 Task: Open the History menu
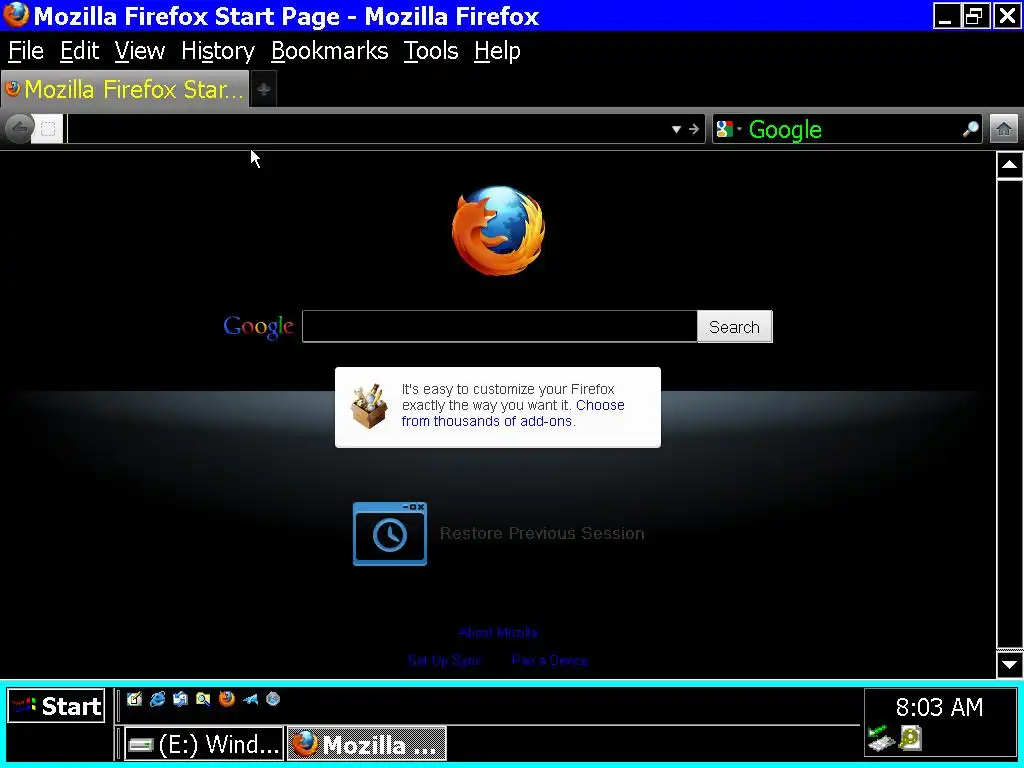(x=217, y=51)
